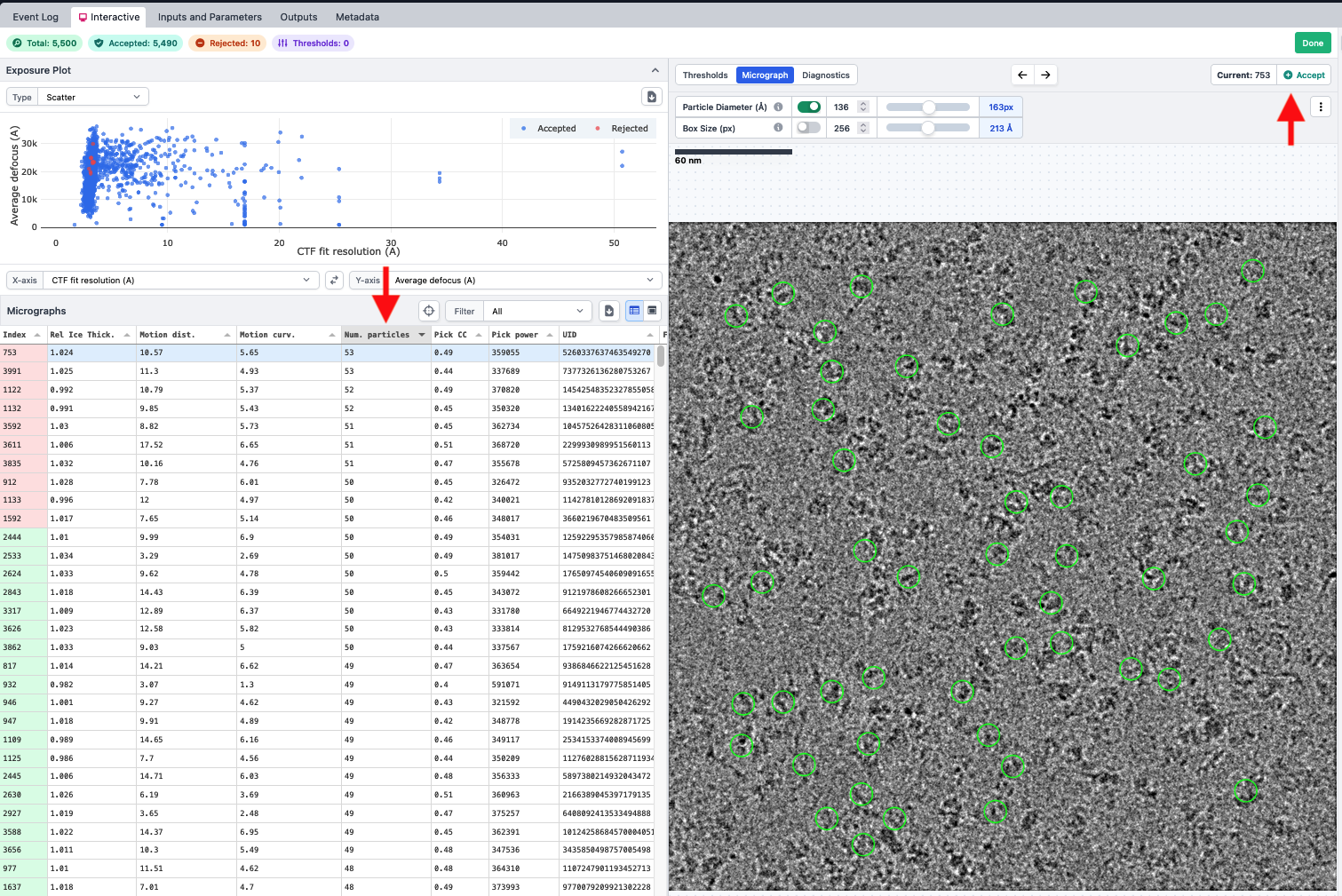Enable the Box Size toggle switch

point(809,128)
